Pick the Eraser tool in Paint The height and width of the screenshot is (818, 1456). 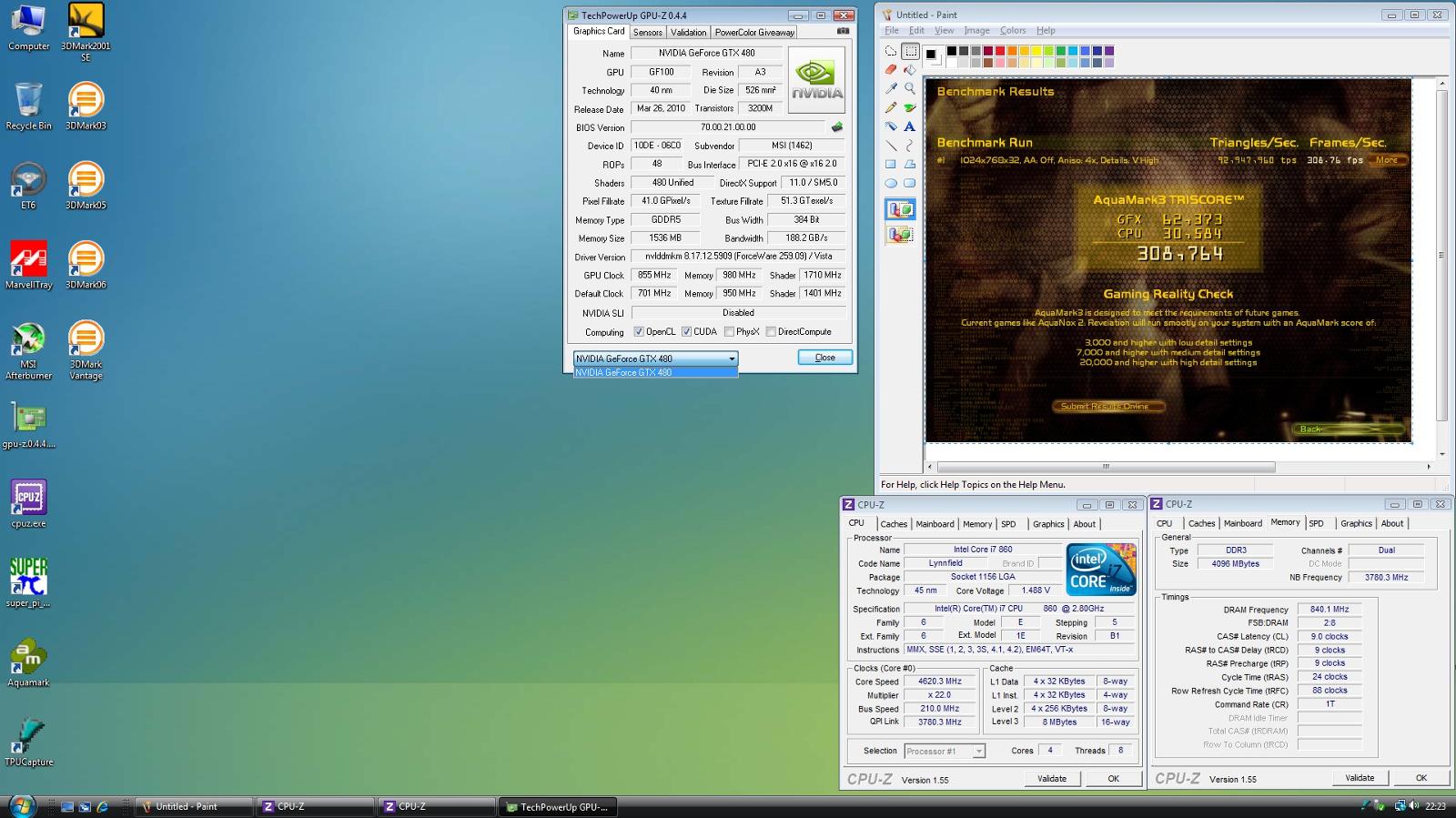(x=891, y=70)
